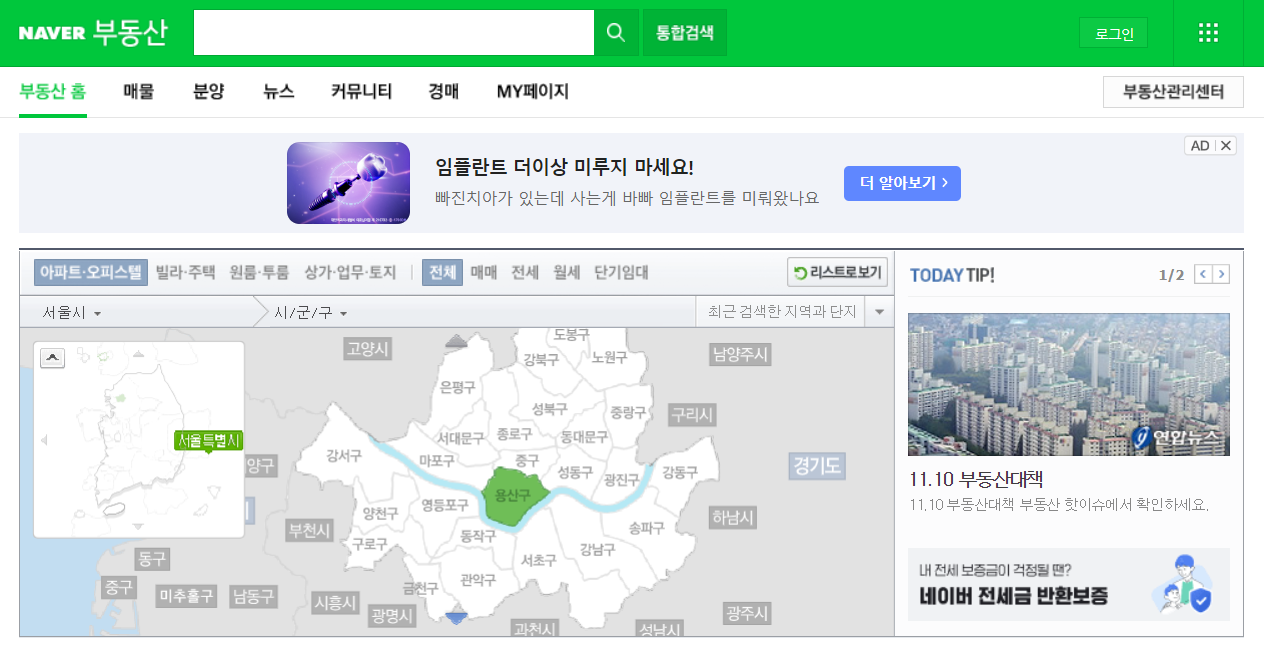1264x647 pixels.
Task: Open 더 알아보기 on the ad banner
Action: coord(901,183)
